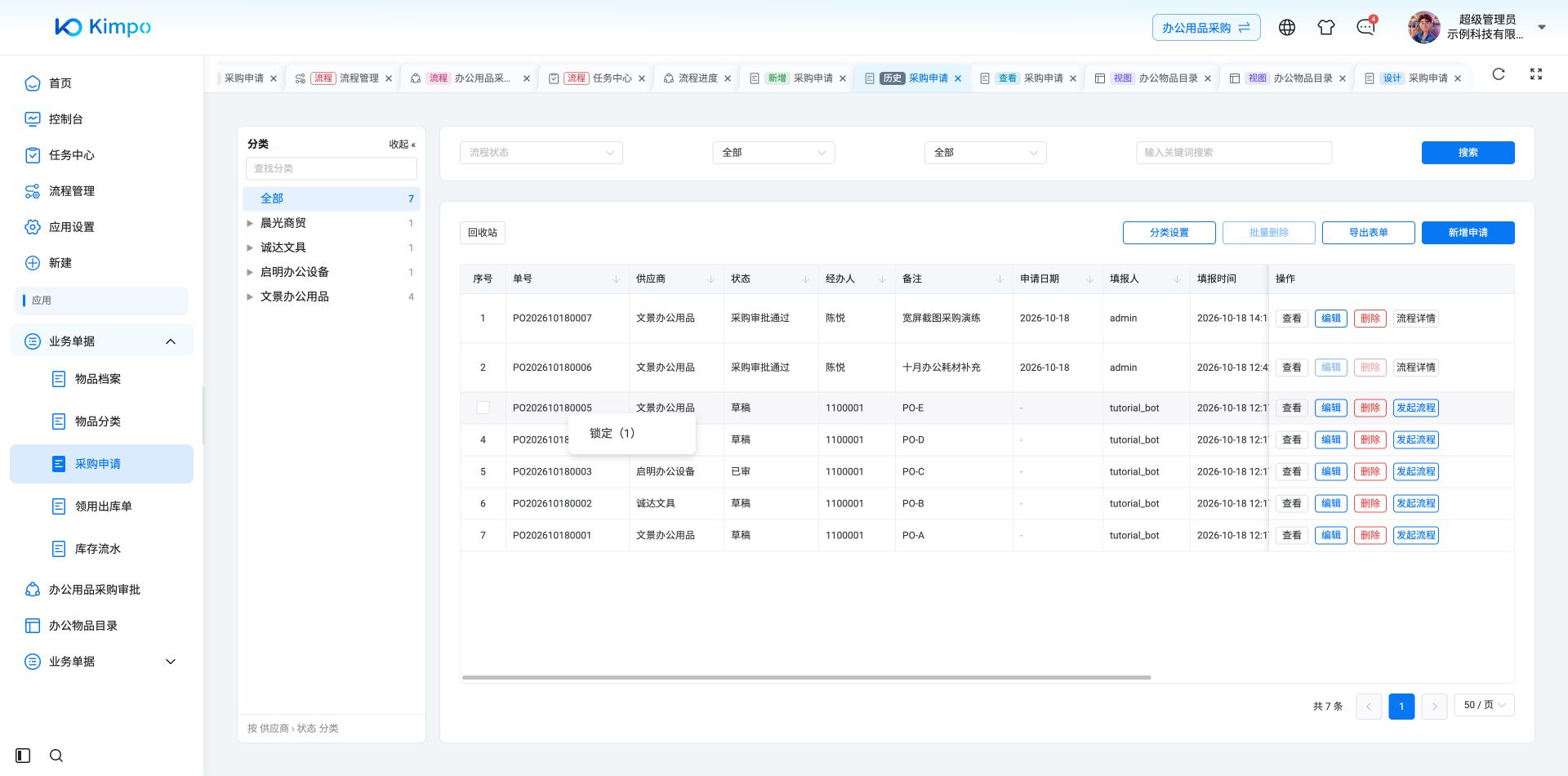Choose 锁定（1）from the context menu
The height and width of the screenshot is (776, 1568).
click(632, 433)
